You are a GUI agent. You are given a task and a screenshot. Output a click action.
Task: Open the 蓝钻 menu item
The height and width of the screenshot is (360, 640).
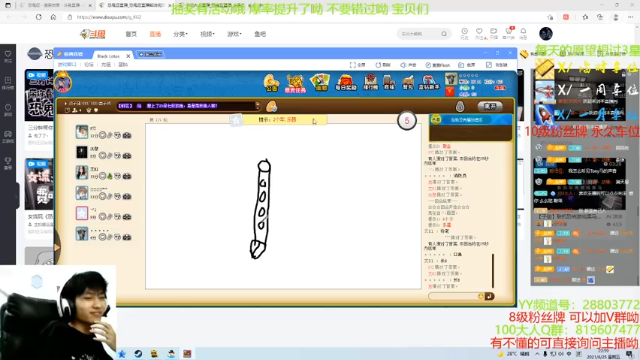tap(123, 64)
